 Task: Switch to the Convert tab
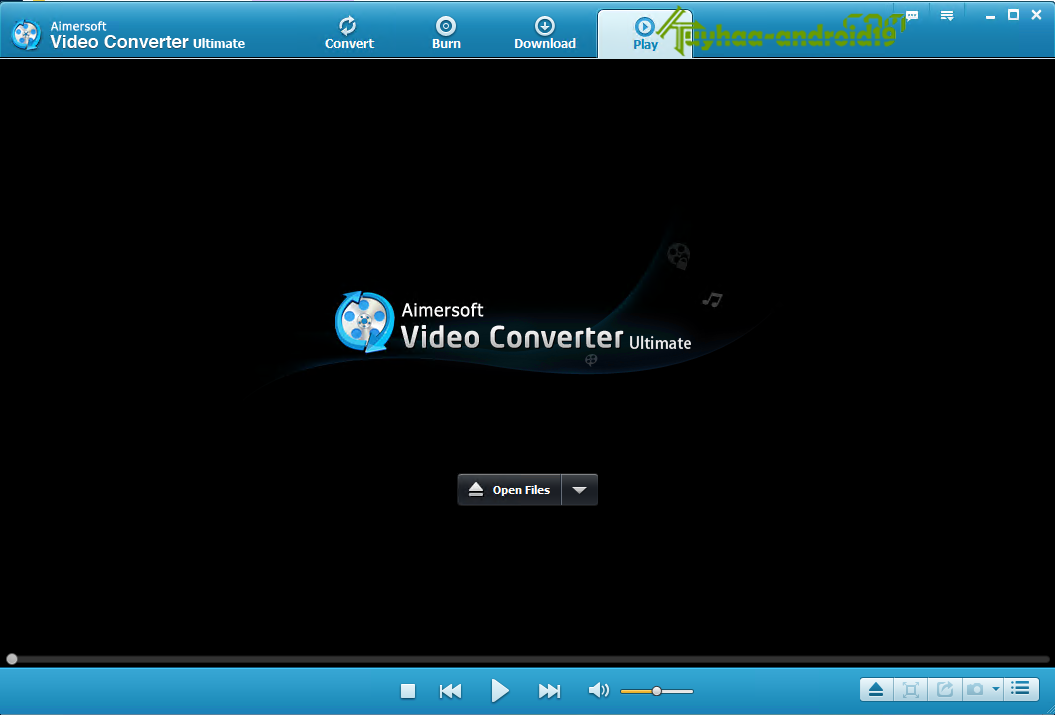[x=348, y=30]
